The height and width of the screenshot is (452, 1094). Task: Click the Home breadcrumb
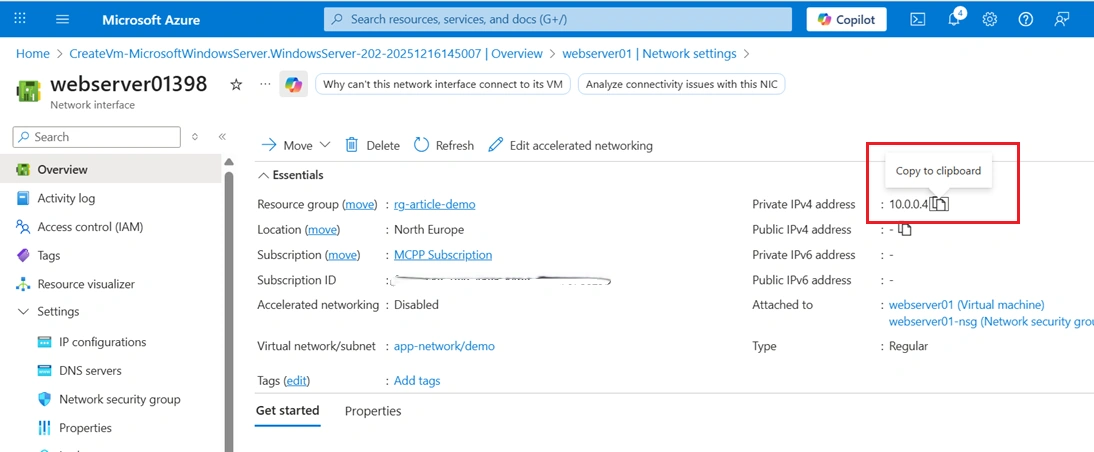tap(33, 54)
